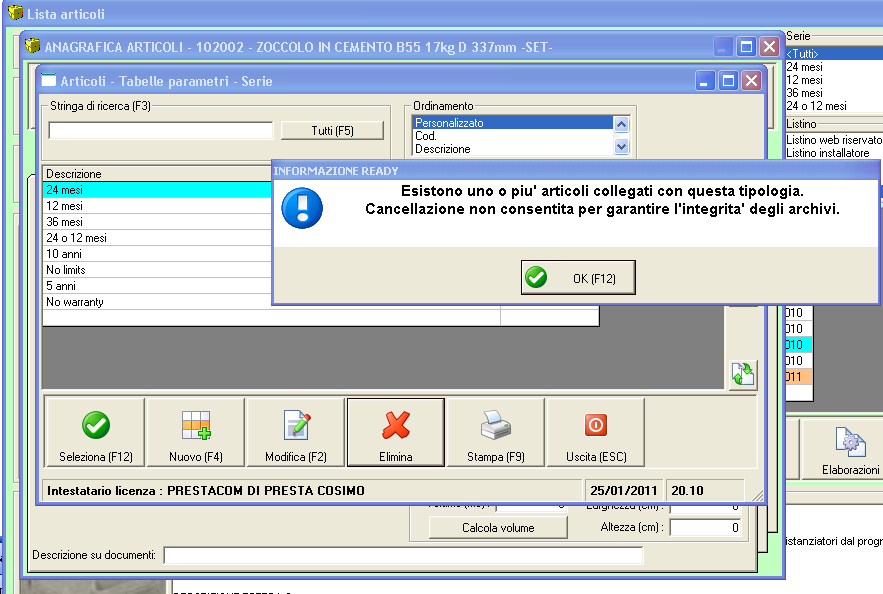Focus the Descrizione su documenti field

point(403,555)
